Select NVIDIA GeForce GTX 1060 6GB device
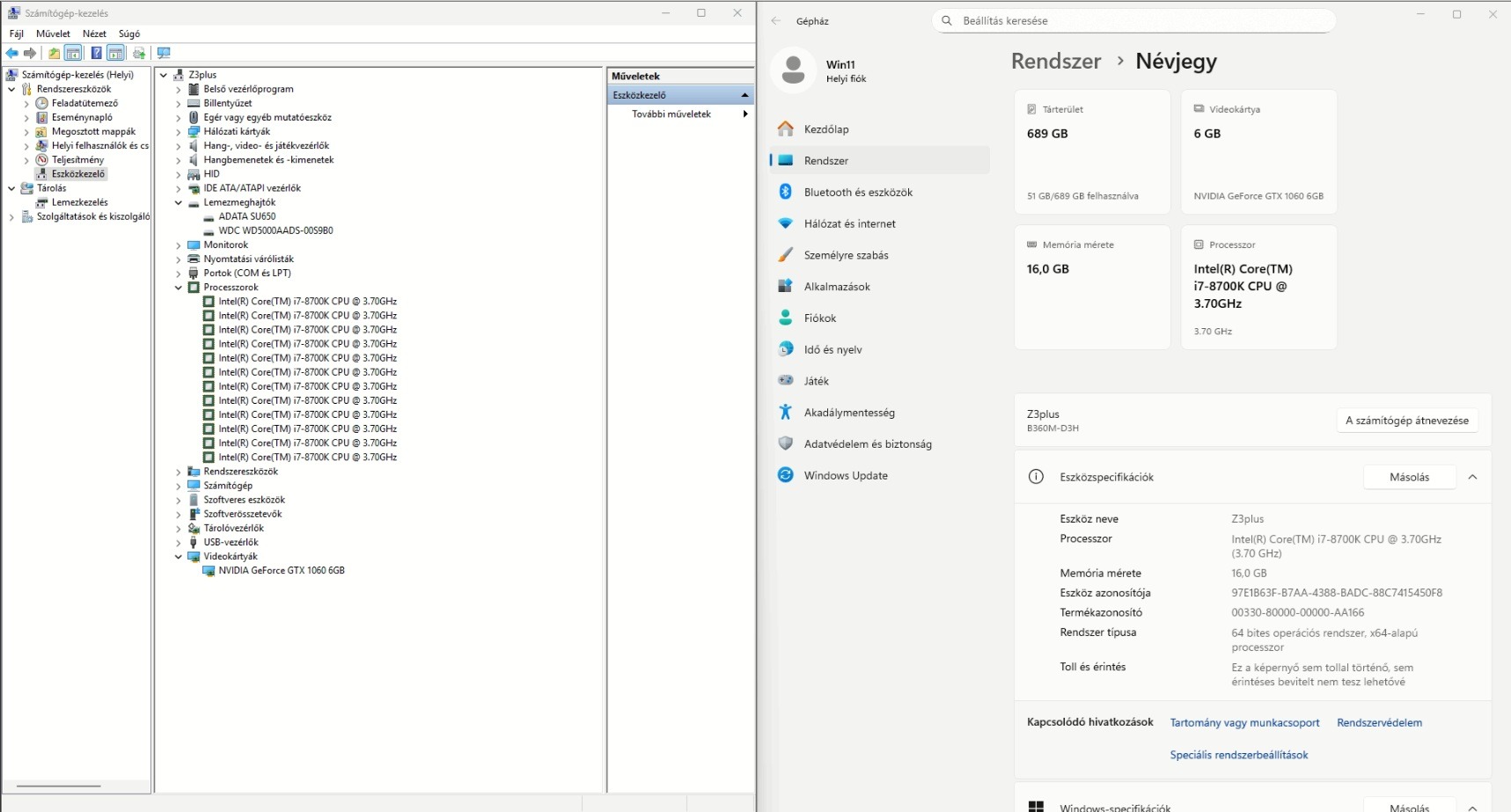 282,571
